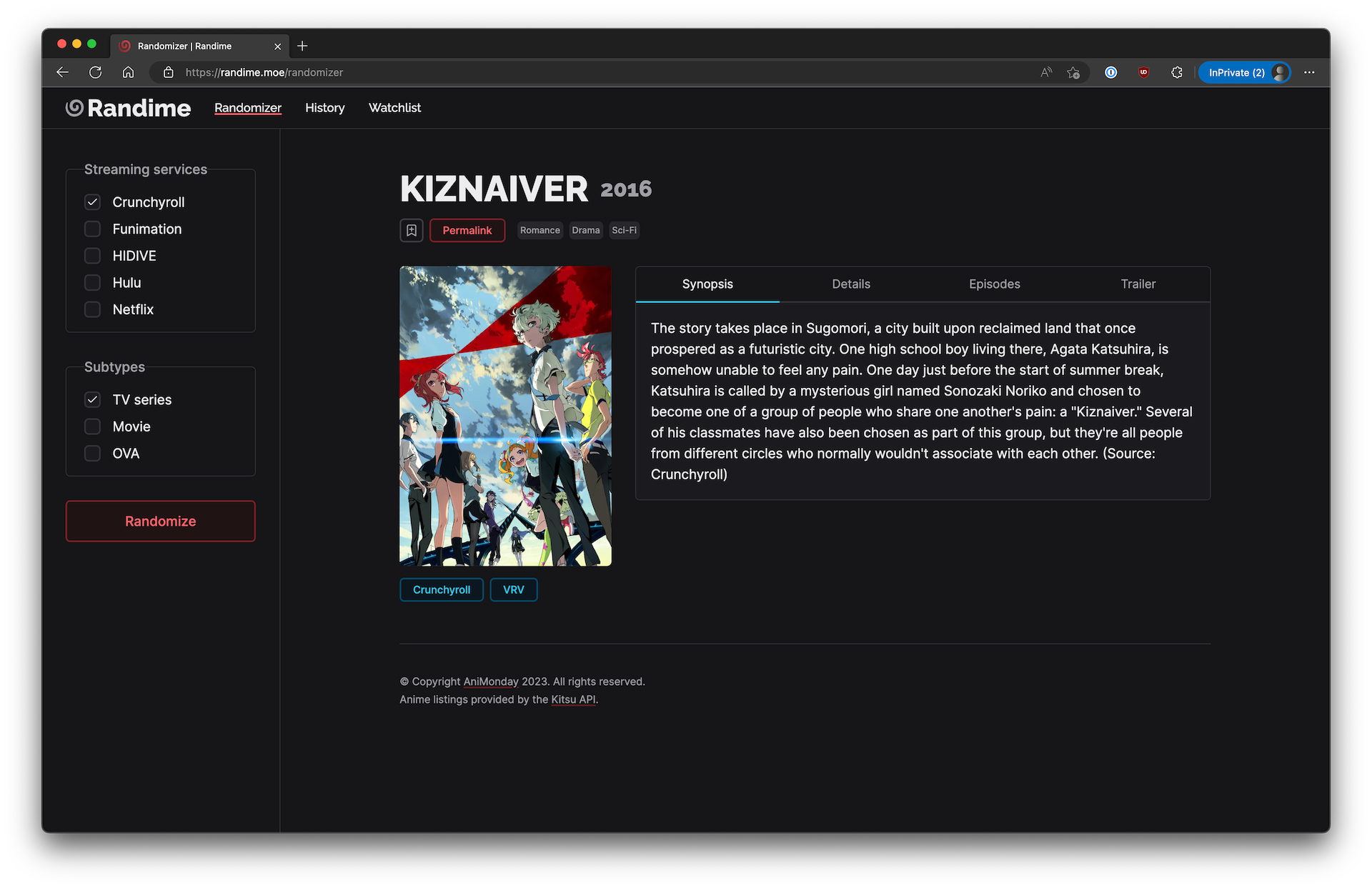View site info lock icon
1372x888 pixels.
[169, 72]
